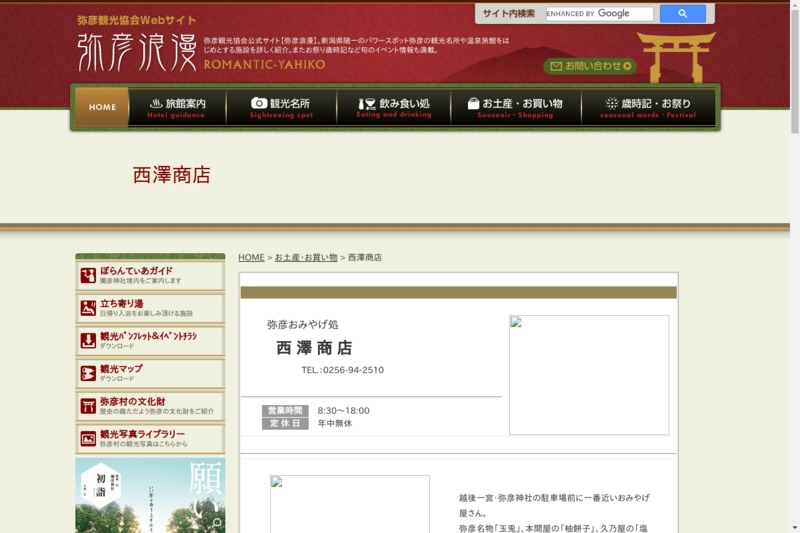
Task: Click the volunteer guide icon in sidebar
Action: tap(89, 275)
